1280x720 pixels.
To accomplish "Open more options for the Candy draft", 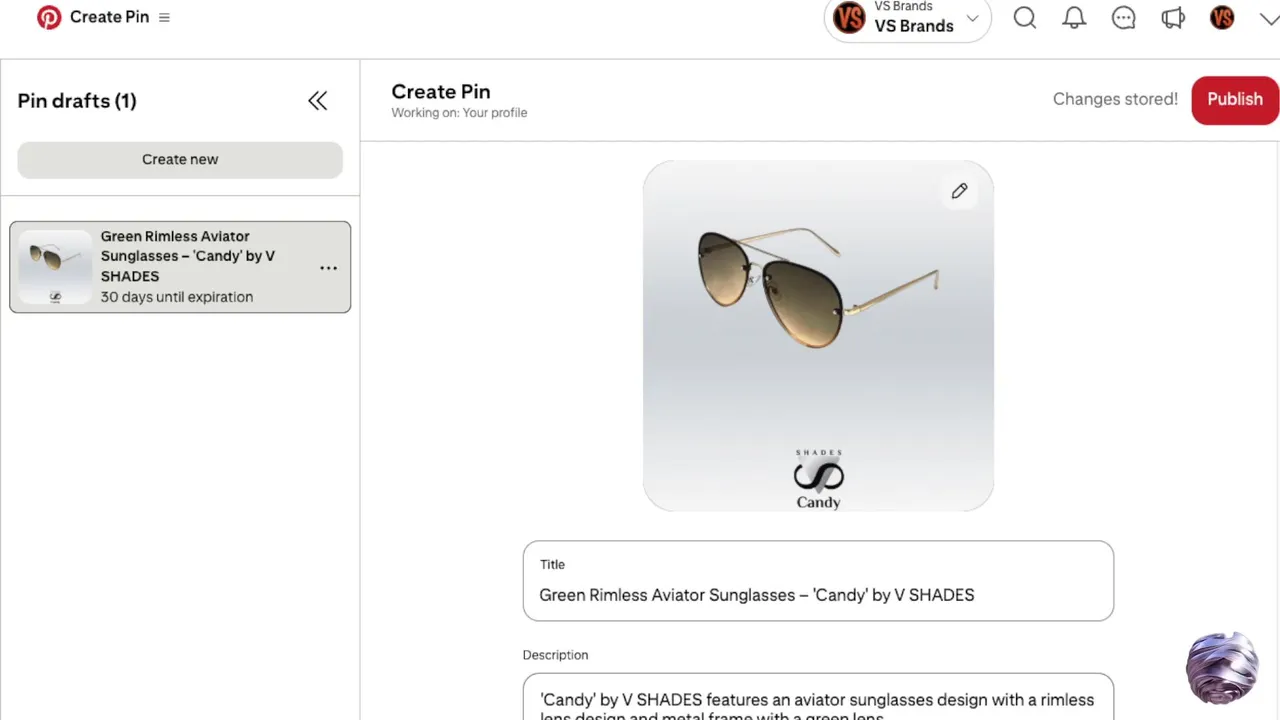I will tap(328, 268).
